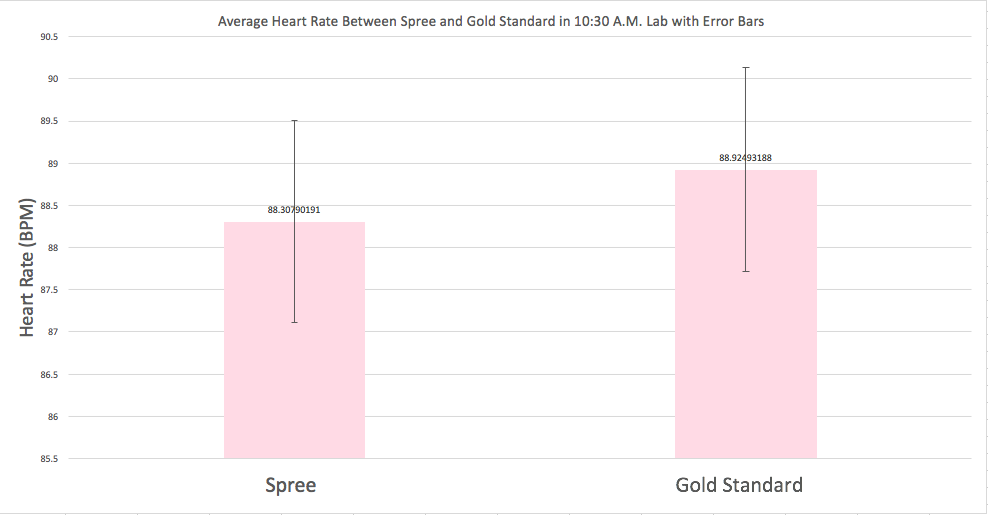Click the 87 y-axis tick label
This screenshot has height=515, width=988.
click(52, 332)
